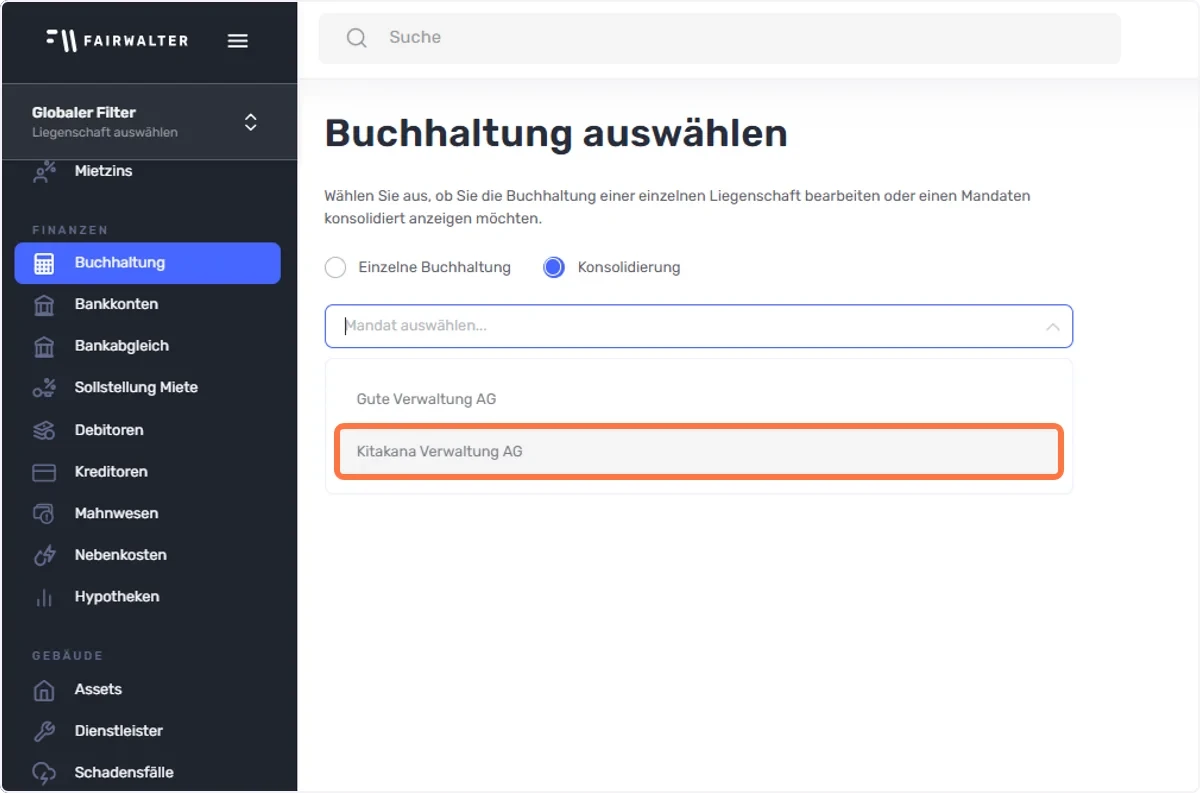The height and width of the screenshot is (793, 1200).
Task: Click the Dienstleister wrench icon
Action: click(44, 731)
